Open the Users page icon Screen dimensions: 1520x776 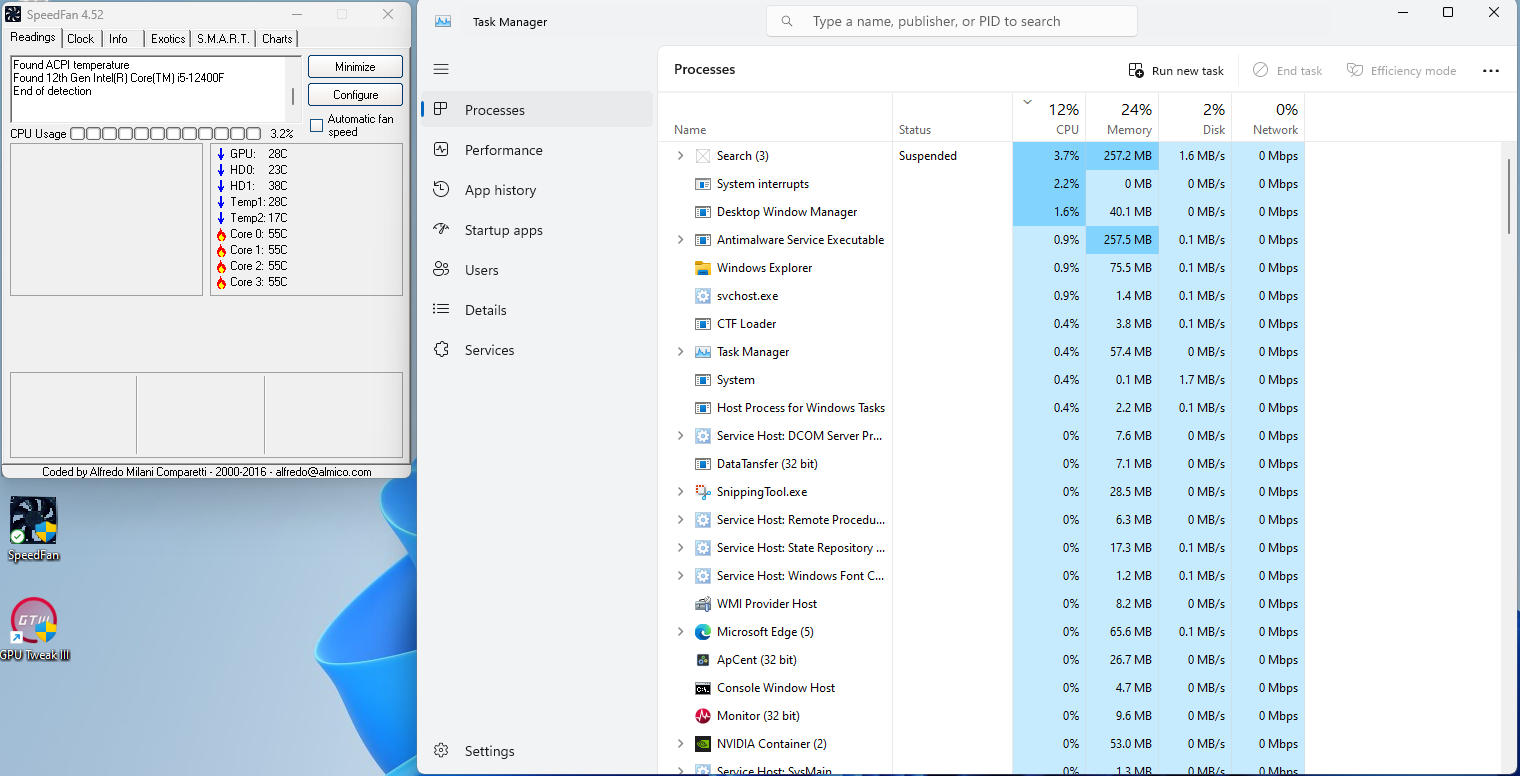point(441,269)
